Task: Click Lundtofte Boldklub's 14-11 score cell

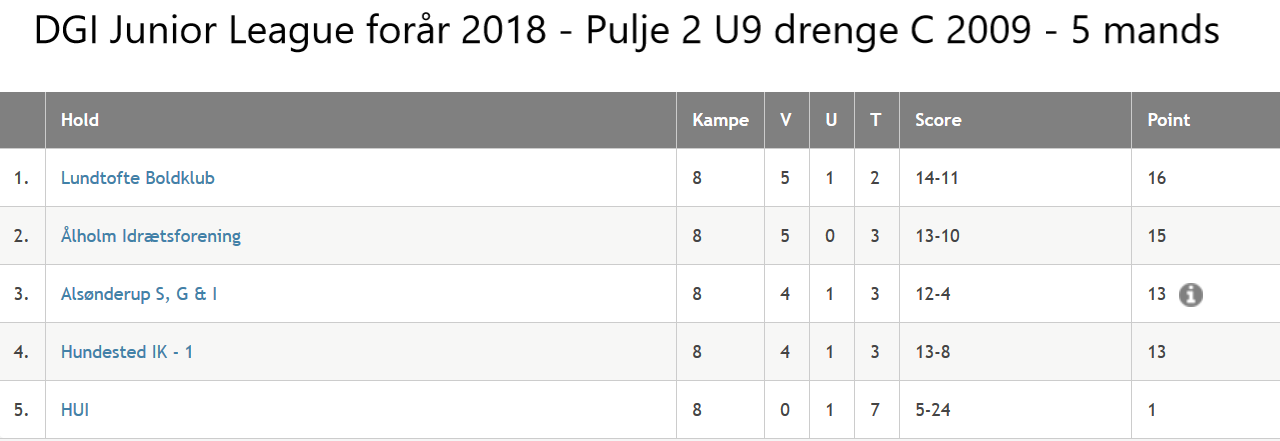Action: pos(937,178)
